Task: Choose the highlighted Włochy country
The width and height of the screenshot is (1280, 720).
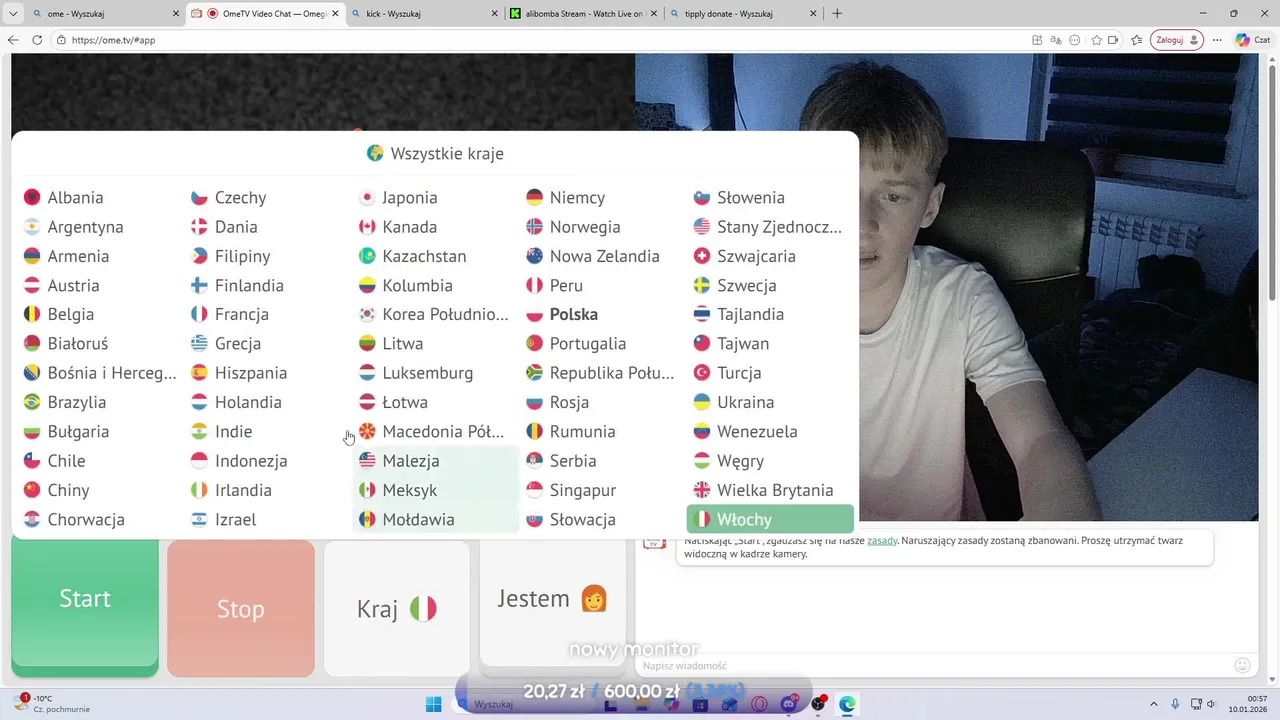Action: point(770,519)
